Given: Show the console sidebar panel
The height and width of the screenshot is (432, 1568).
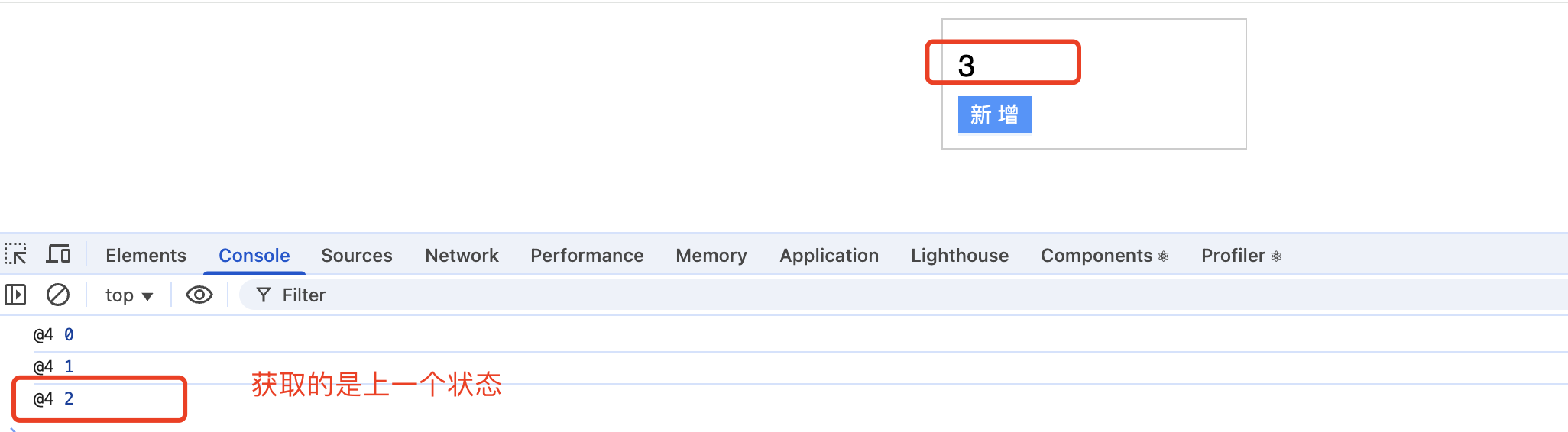Looking at the screenshot, I should pos(15,295).
